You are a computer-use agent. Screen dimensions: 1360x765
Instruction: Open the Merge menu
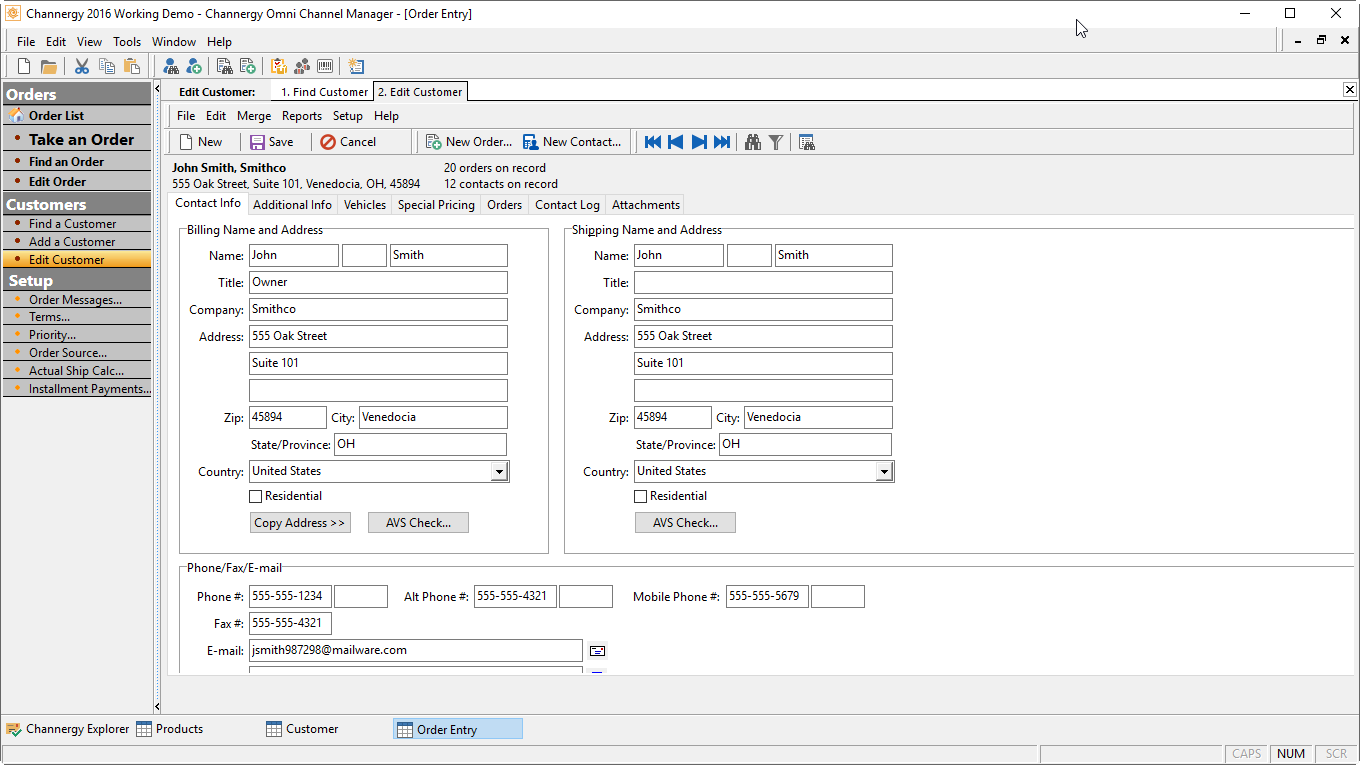click(x=254, y=116)
